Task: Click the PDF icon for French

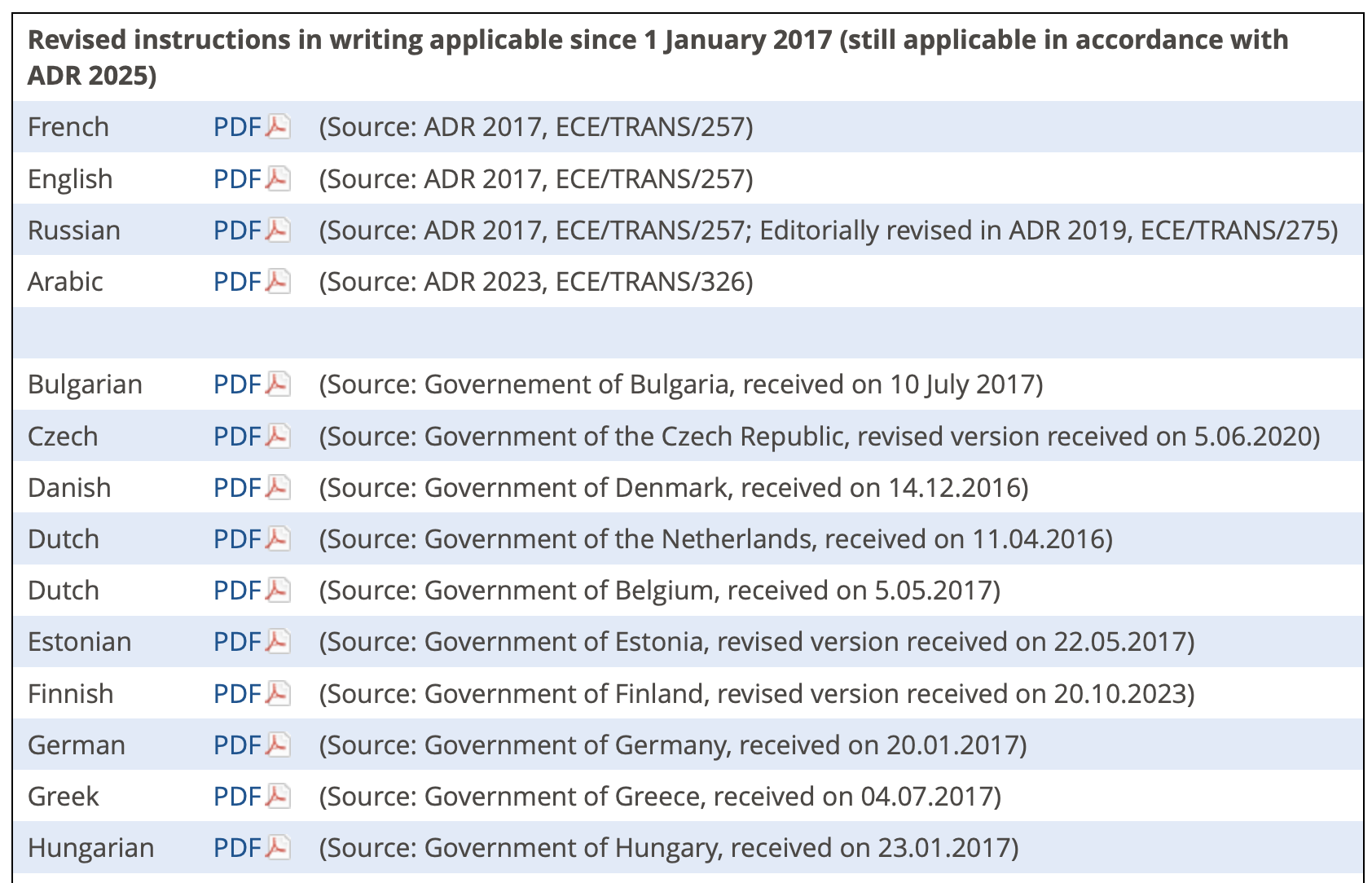Action: (279, 127)
